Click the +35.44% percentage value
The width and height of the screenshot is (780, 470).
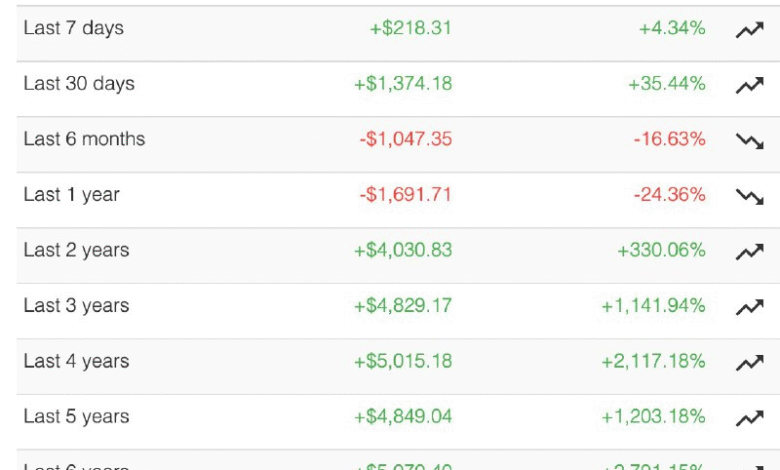[x=667, y=84]
